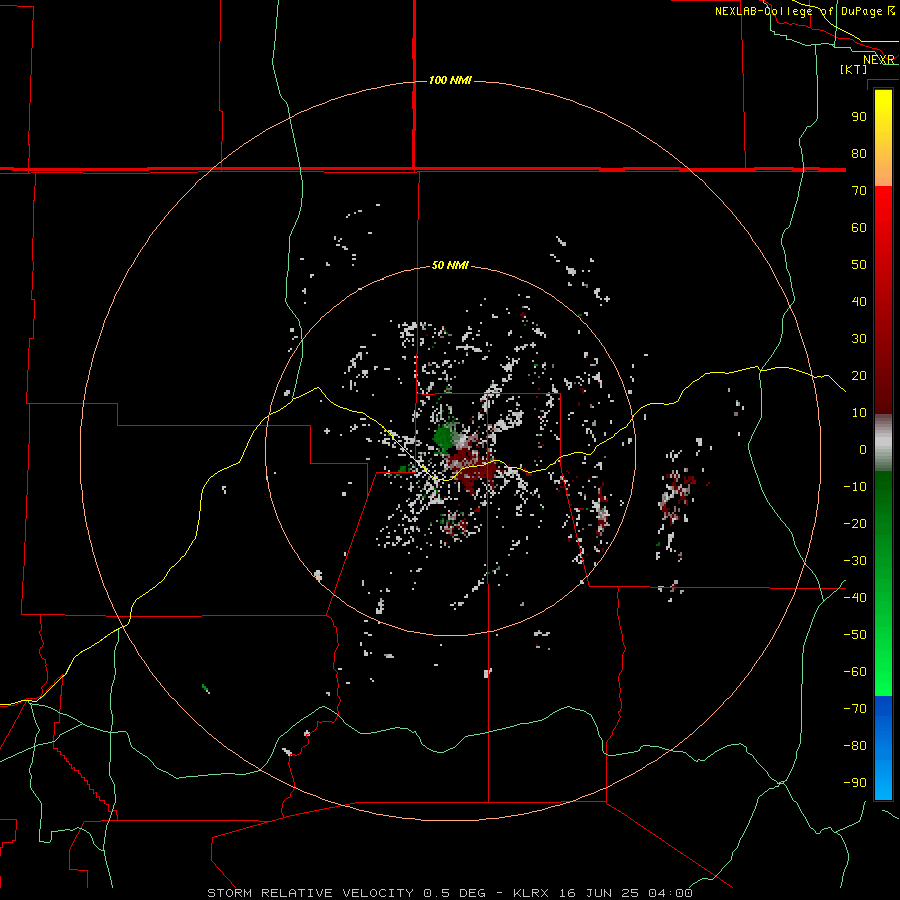
Task: Click the -50 value on velocity scale
Action: (x=855, y=635)
